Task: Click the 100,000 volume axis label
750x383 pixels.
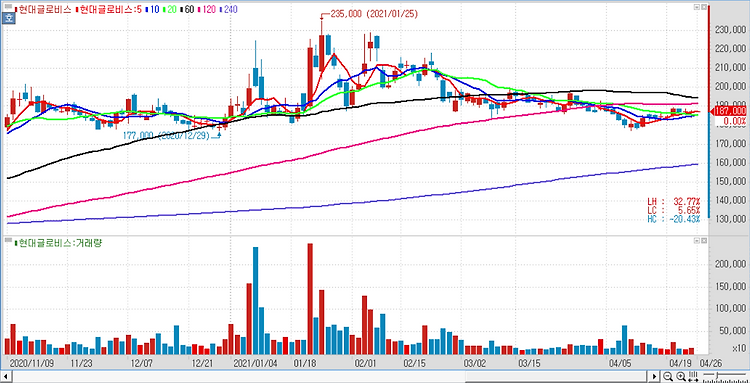Action: coord(731,308)
